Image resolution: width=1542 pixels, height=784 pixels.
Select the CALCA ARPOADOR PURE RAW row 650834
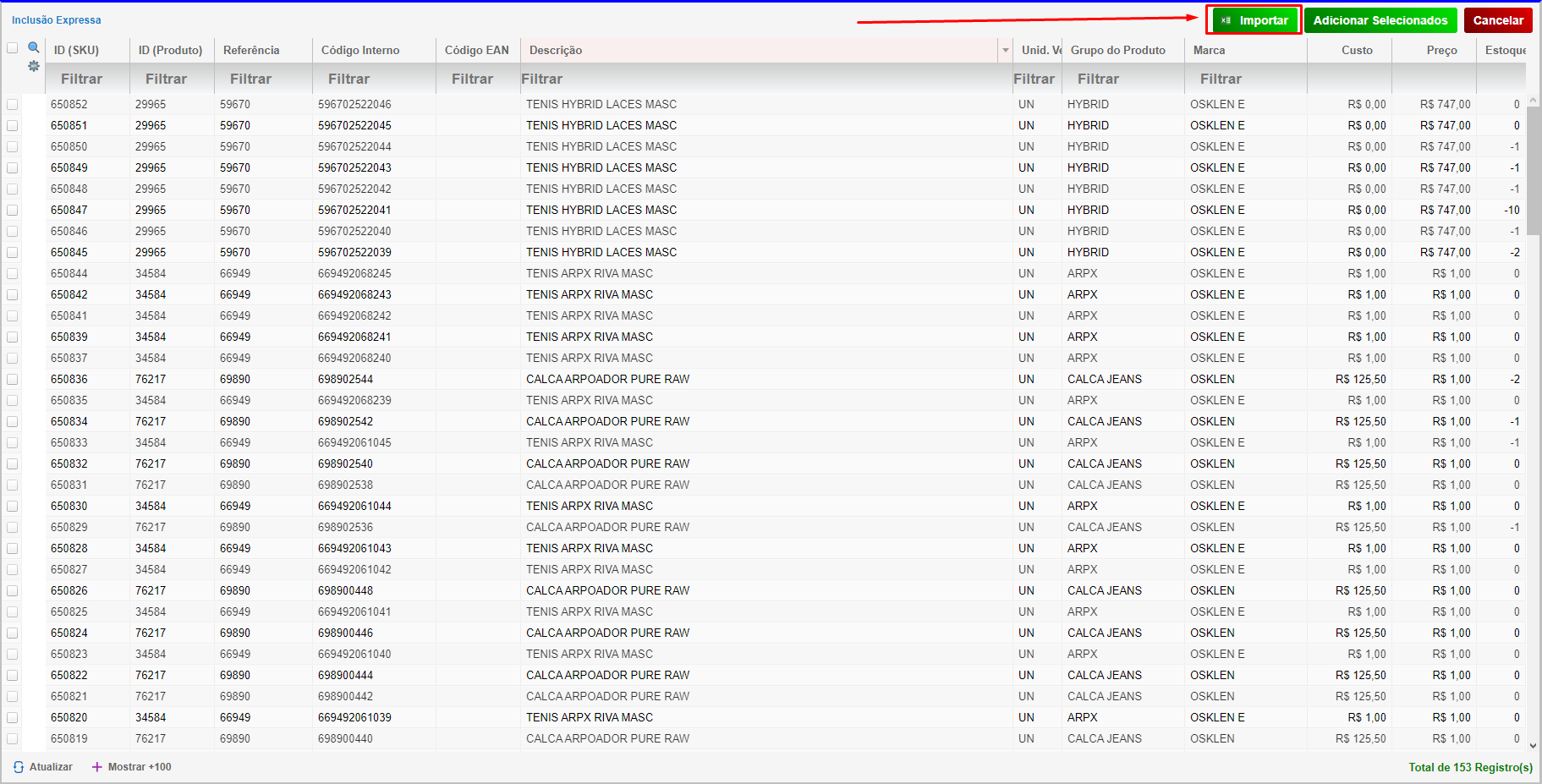607,421
